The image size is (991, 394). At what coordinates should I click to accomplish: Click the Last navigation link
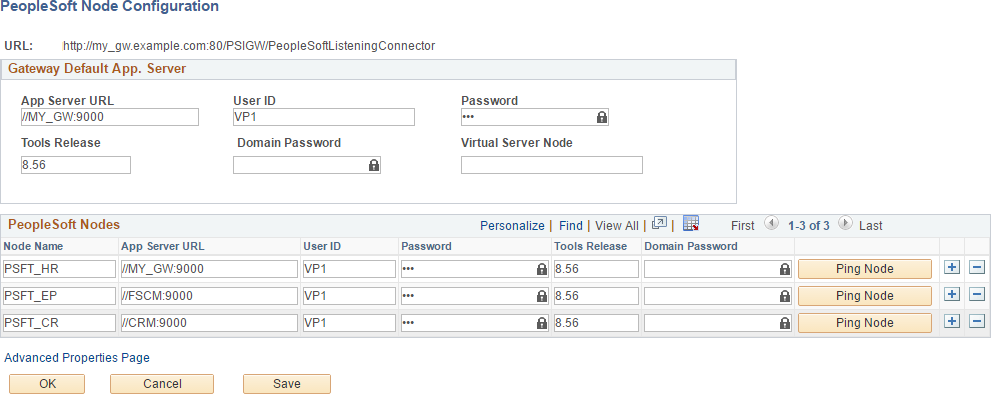tap(871, 226)
